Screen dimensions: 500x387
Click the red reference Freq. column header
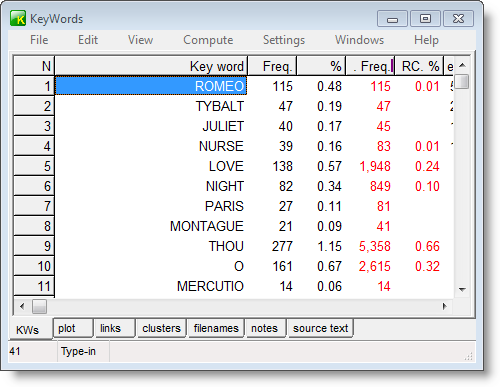(370, 66)
